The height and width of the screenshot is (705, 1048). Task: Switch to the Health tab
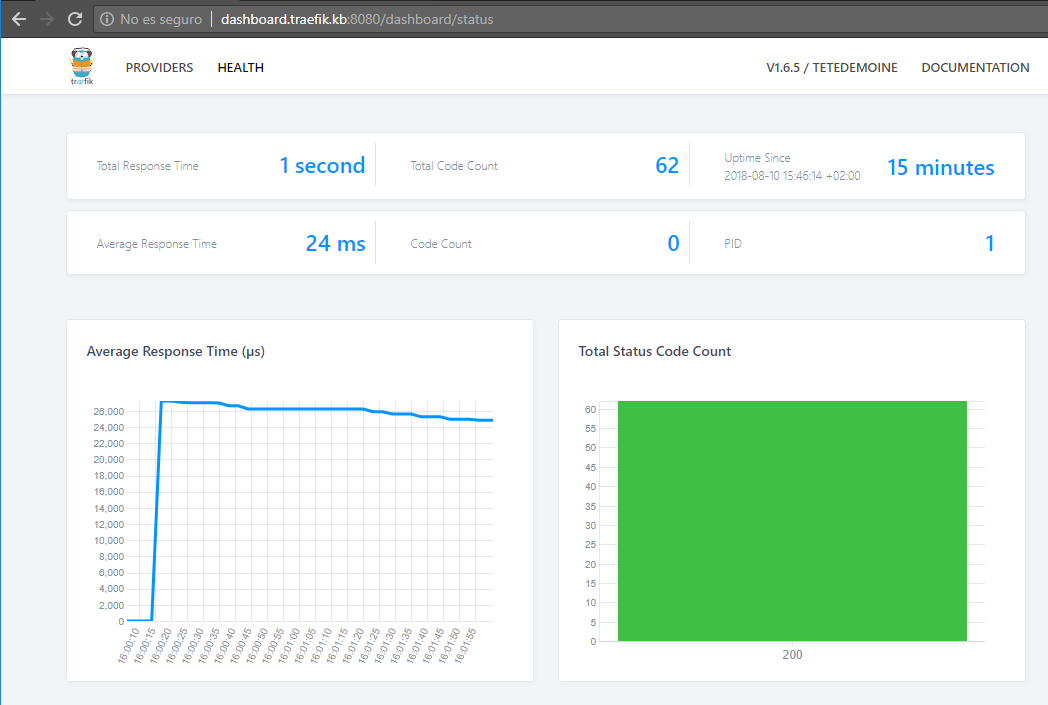coord(241,67)
